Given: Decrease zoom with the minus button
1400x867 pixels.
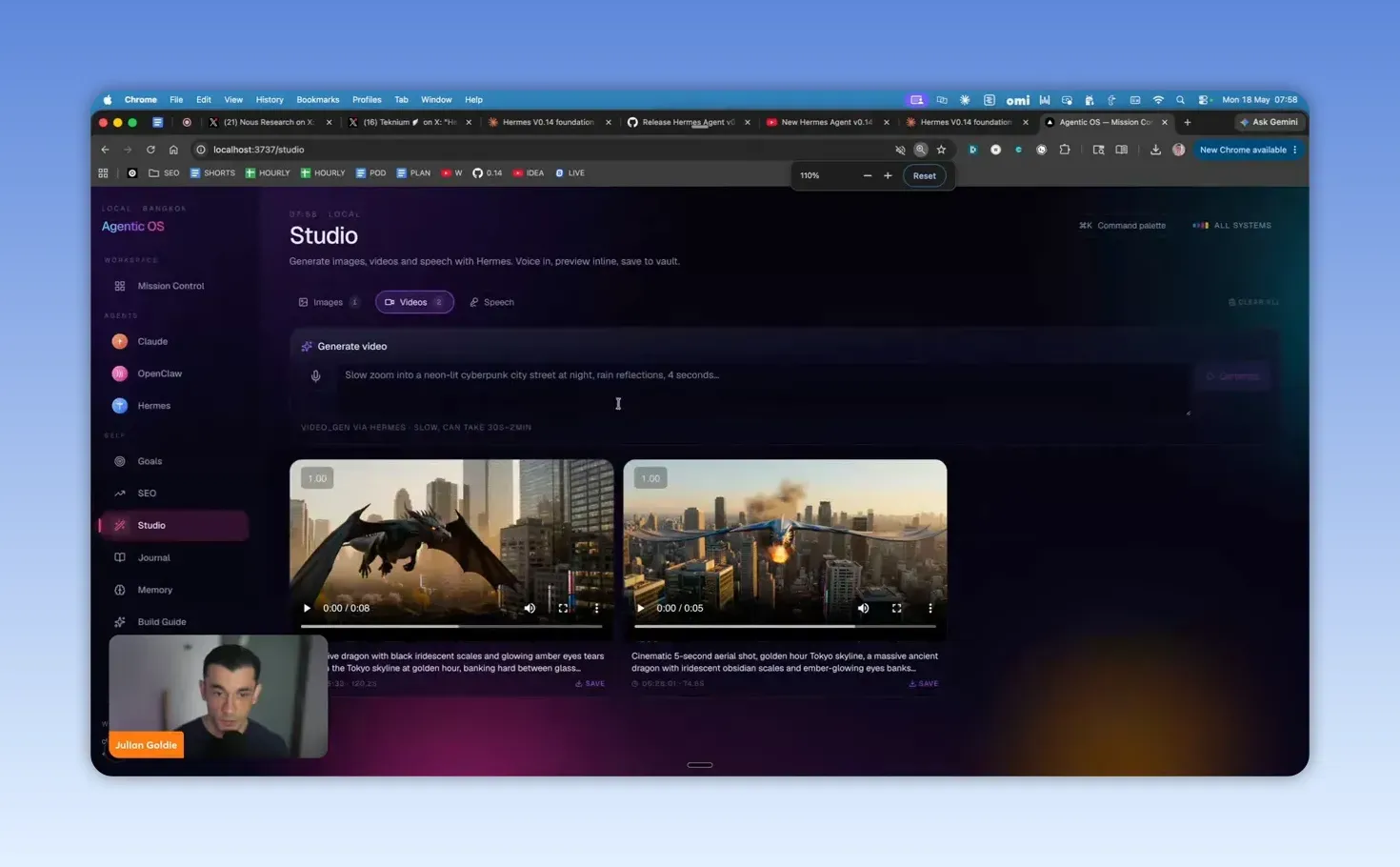Looking at the screenshot, I should coord(867,175).
